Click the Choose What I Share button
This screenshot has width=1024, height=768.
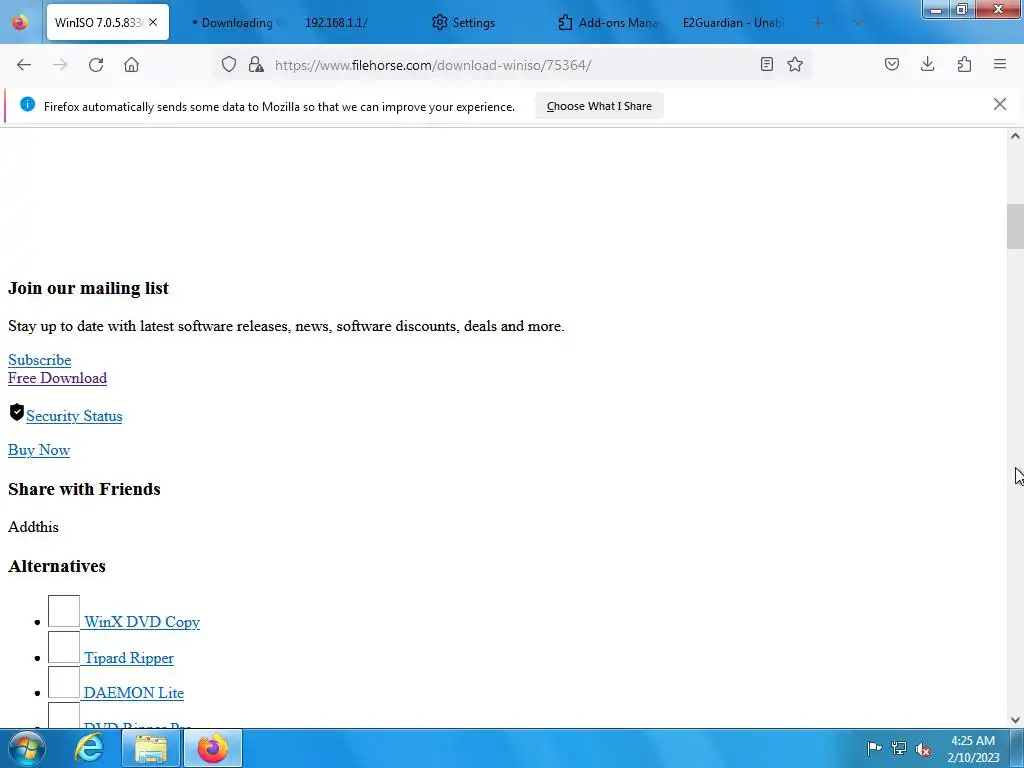[x=599, y=106]
